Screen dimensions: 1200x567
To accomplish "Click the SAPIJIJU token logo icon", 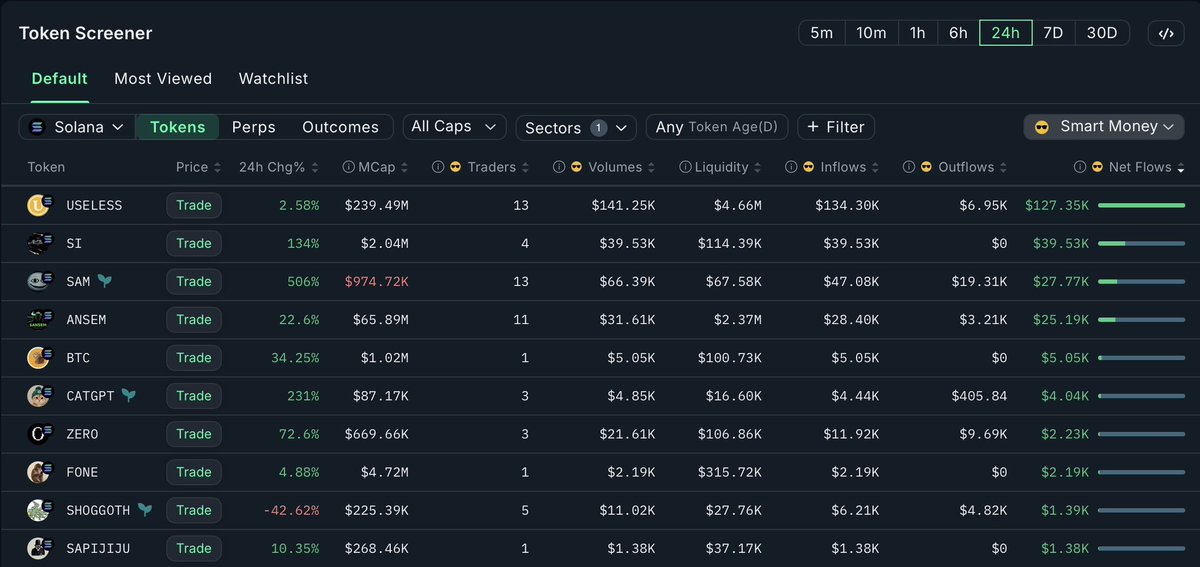I will [x=38, y=547].
